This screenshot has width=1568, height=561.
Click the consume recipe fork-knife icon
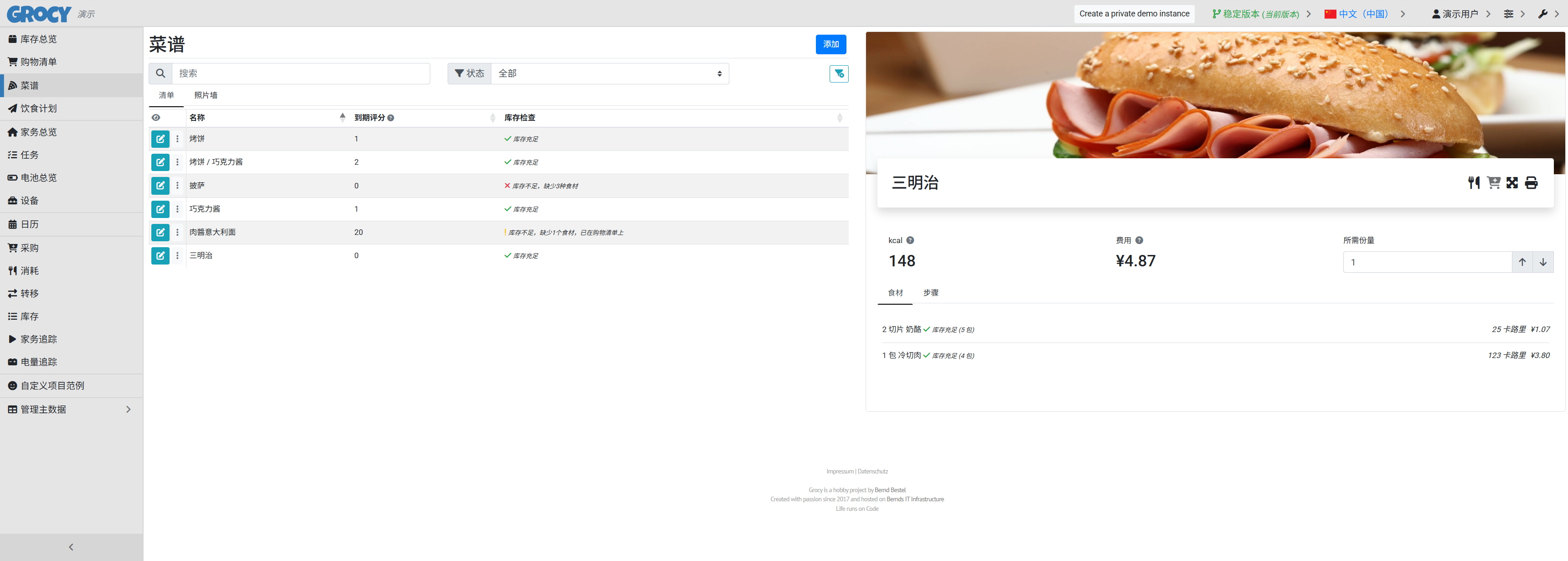[x=1474, y=183]
